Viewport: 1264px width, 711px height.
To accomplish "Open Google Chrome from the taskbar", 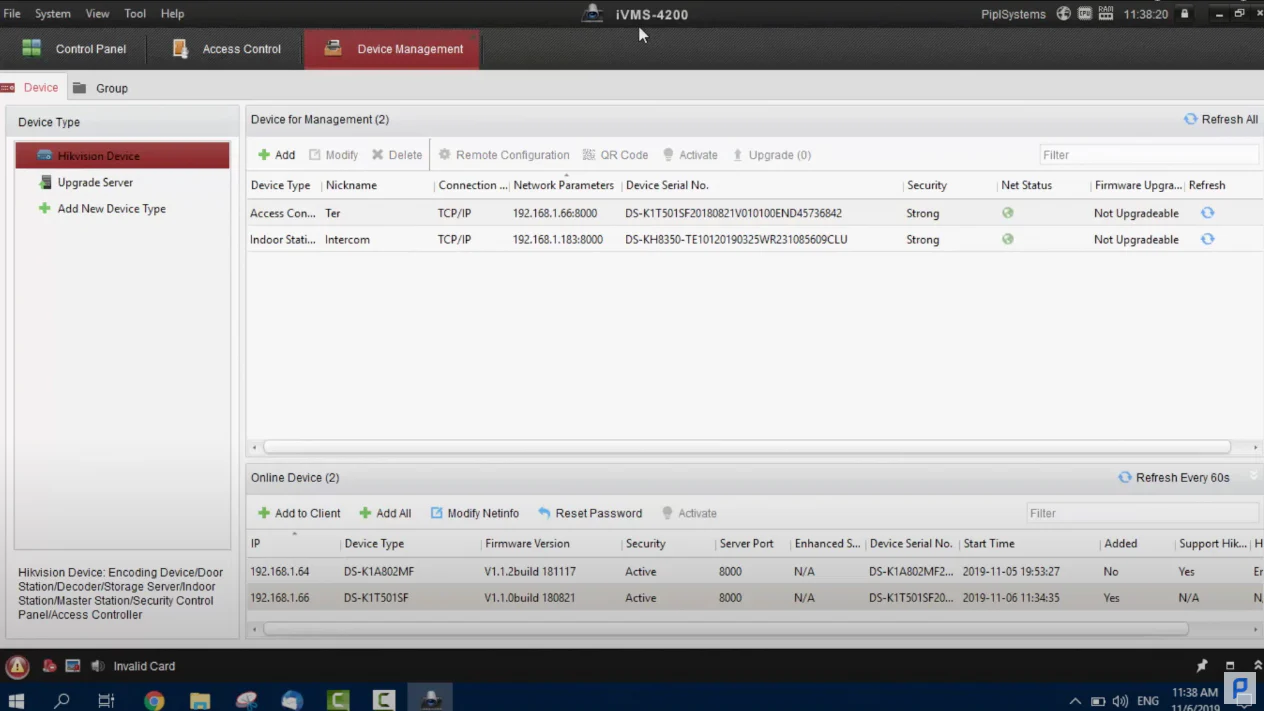I will (x=154, y=700).
